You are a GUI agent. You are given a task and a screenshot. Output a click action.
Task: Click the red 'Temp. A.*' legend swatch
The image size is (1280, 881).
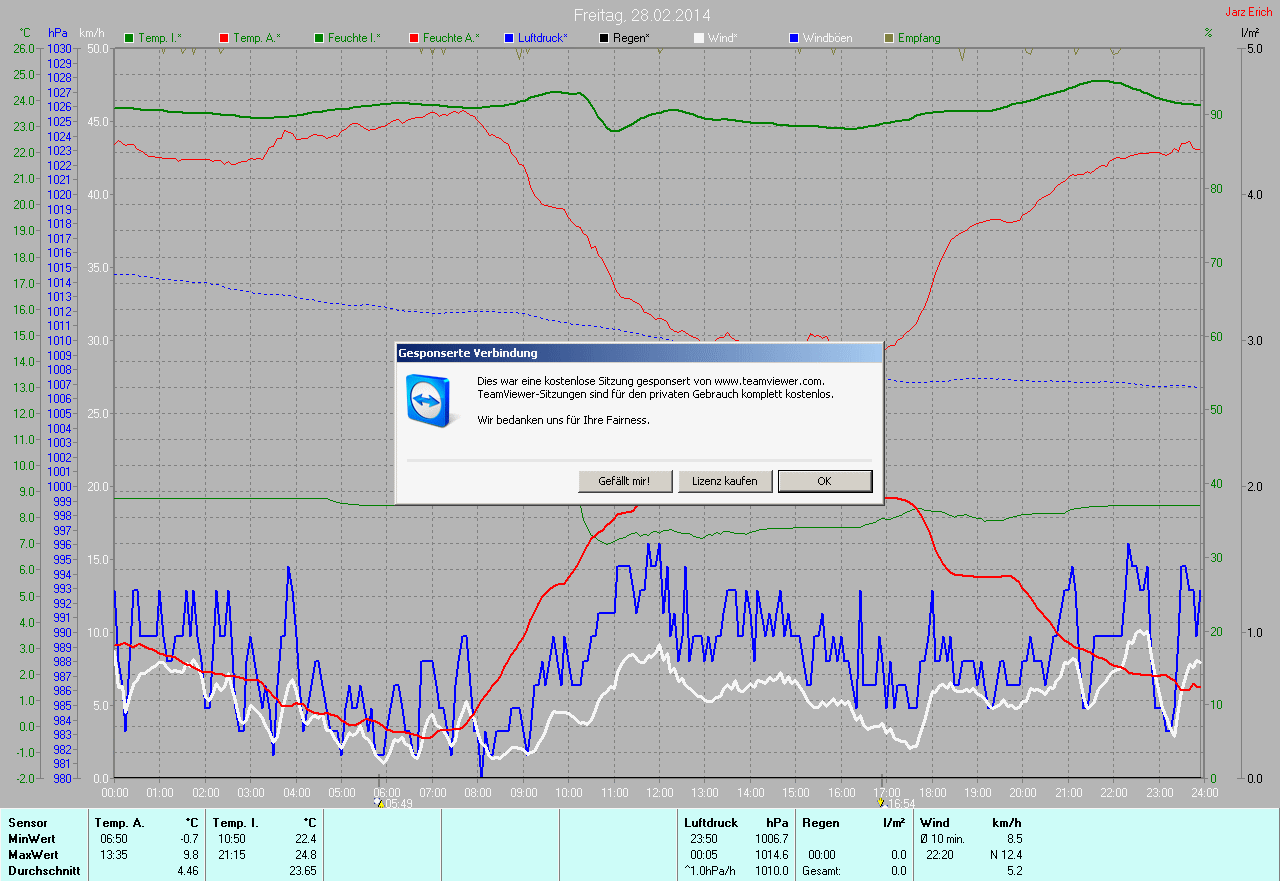coord(224,38)
